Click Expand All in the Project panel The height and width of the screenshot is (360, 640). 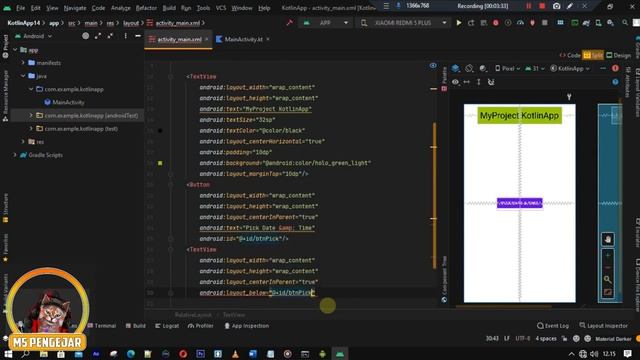98,36
